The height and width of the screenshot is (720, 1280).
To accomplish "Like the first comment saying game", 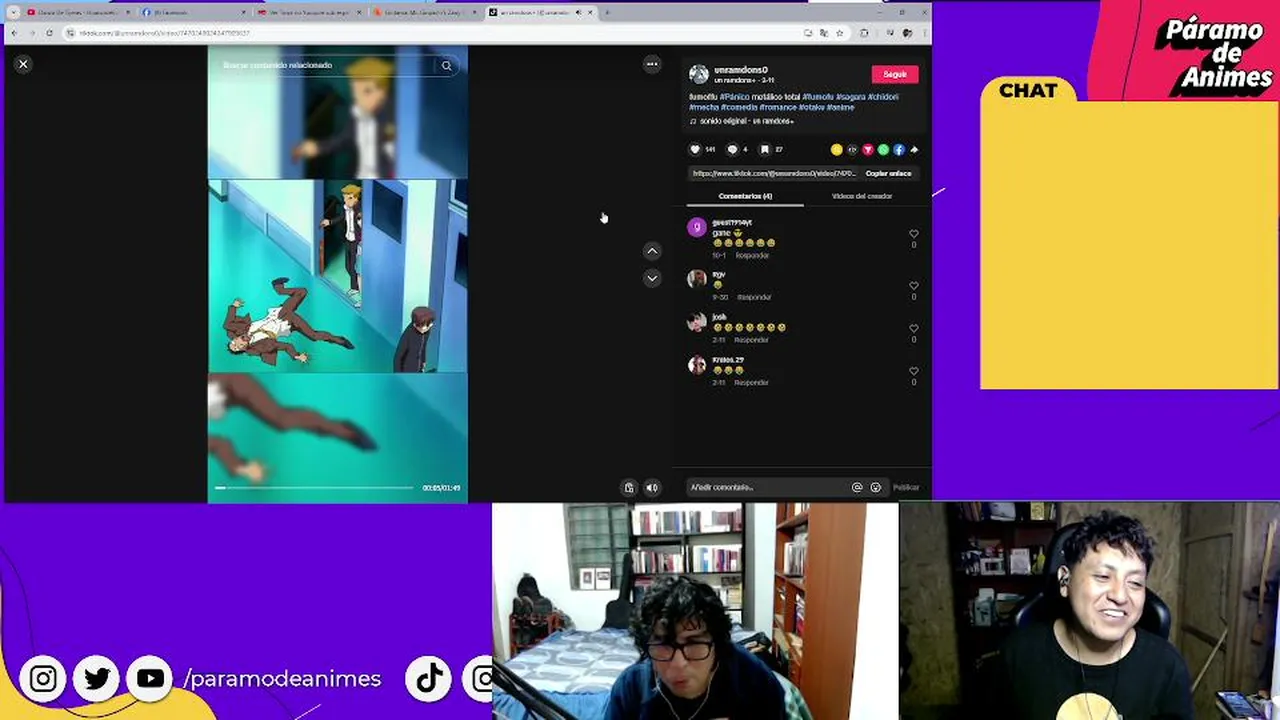I will [x=913, y=234].
